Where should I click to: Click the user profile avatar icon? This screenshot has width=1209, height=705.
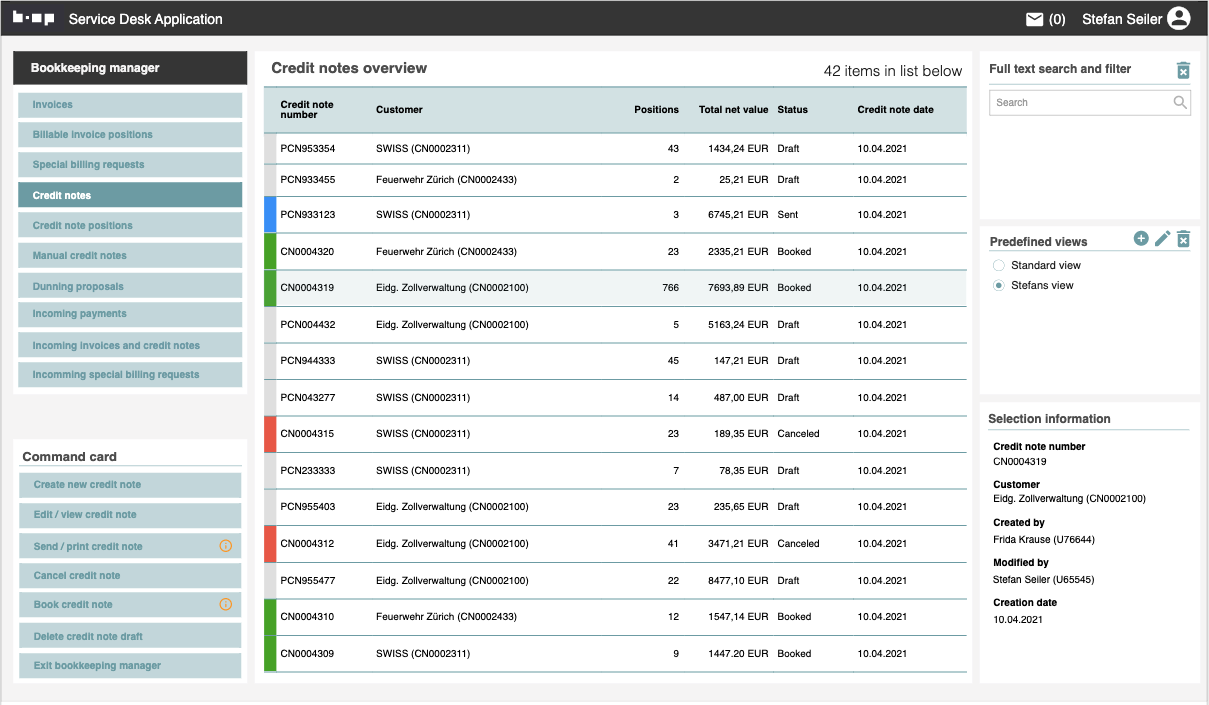click(1179, 19)
